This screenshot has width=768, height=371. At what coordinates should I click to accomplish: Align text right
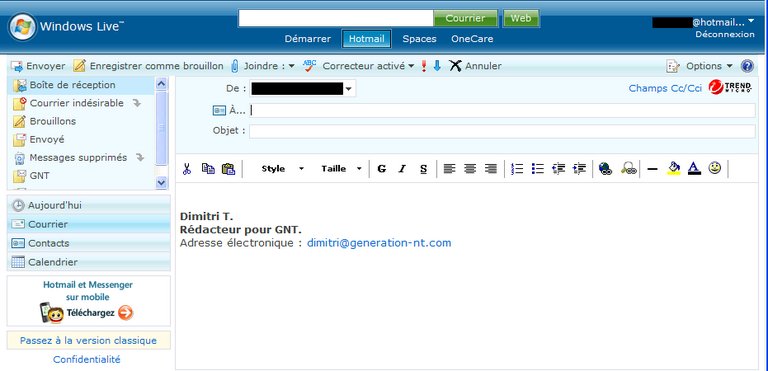click(x=491, y=169)
